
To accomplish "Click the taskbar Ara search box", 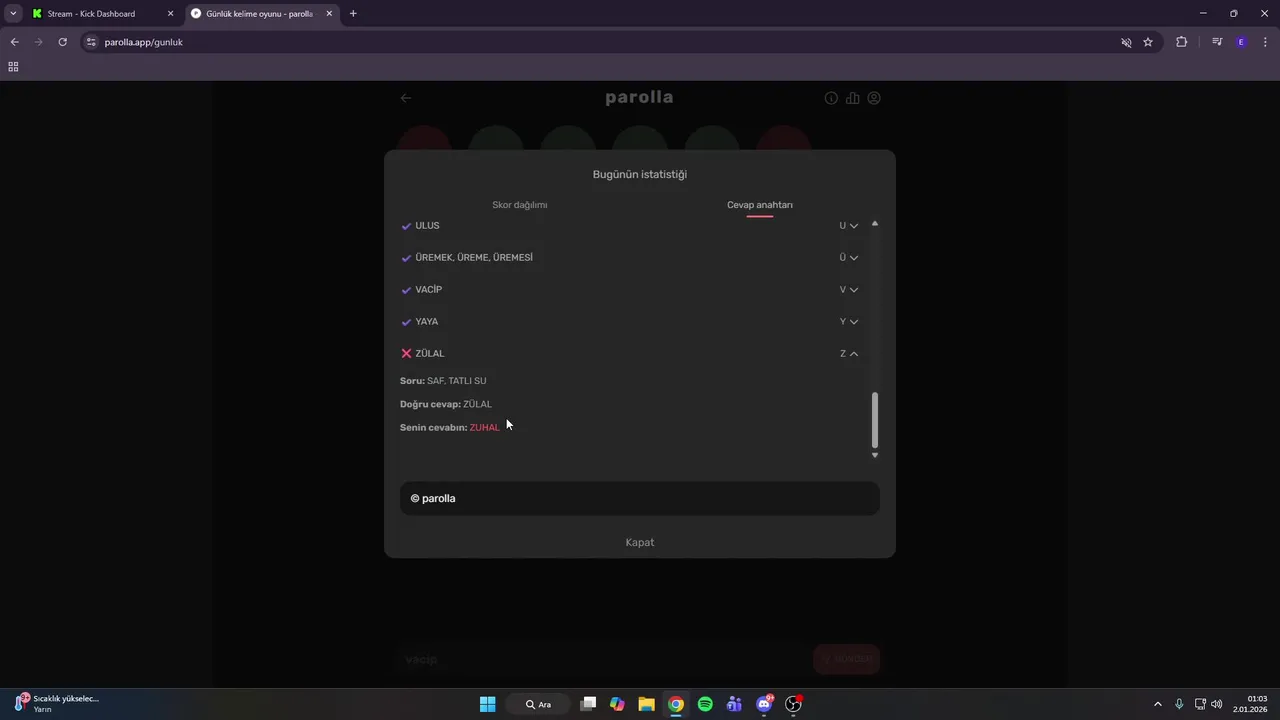I will [x=538, y=704].
